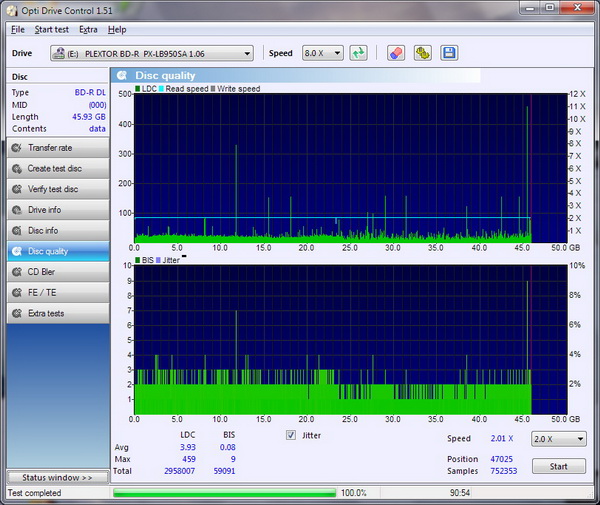Screen dimensions: 600x505
Task: Click the green progress bar
Action: click(224, 493)
